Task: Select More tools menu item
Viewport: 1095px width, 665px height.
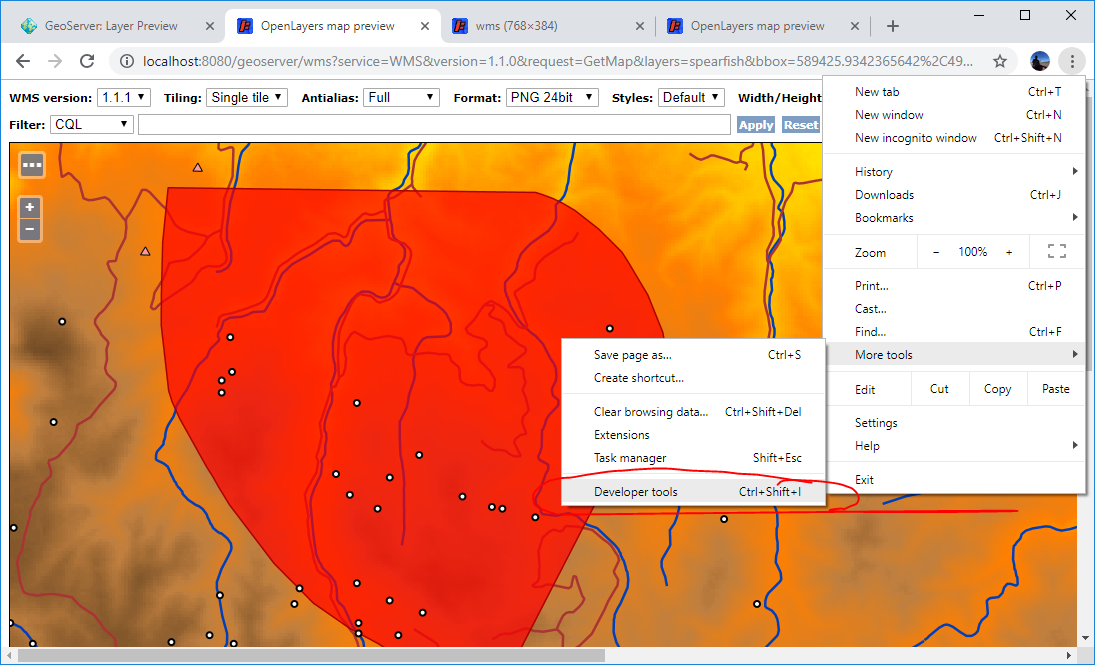Action: (954, 354)
